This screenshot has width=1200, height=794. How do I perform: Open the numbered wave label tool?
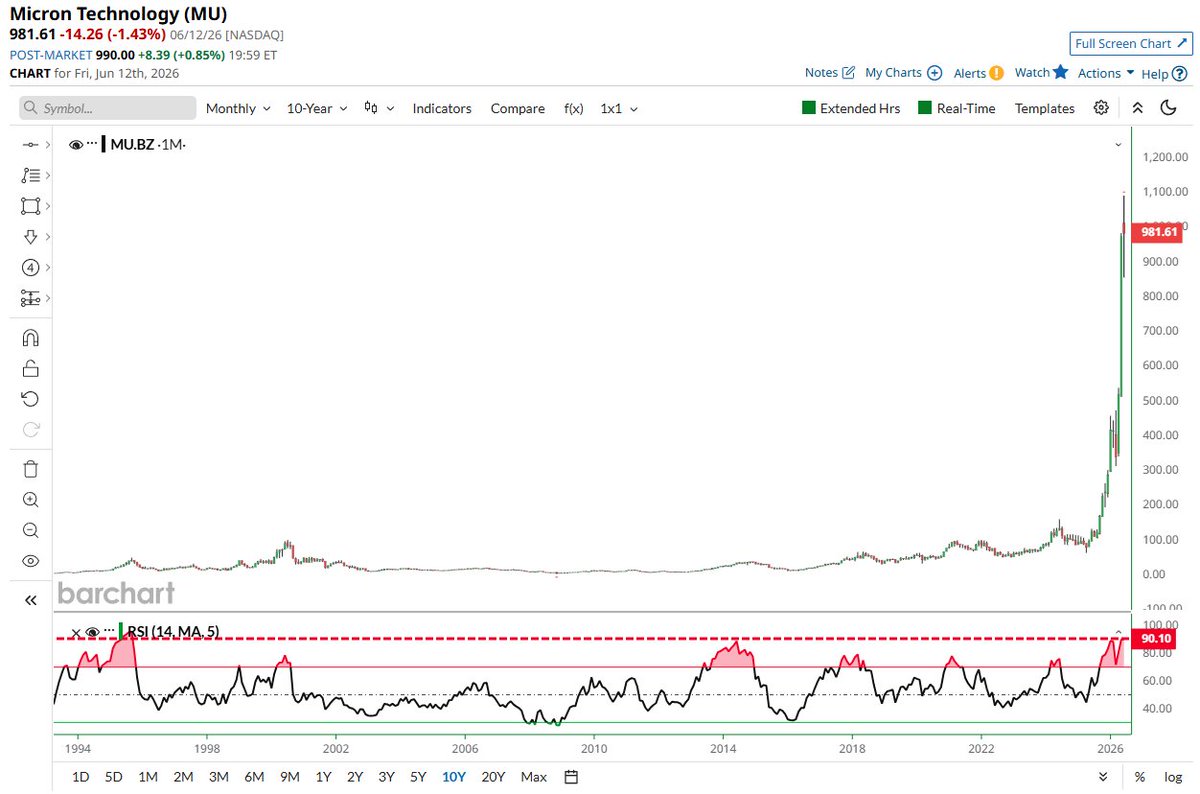coord(30,268)
